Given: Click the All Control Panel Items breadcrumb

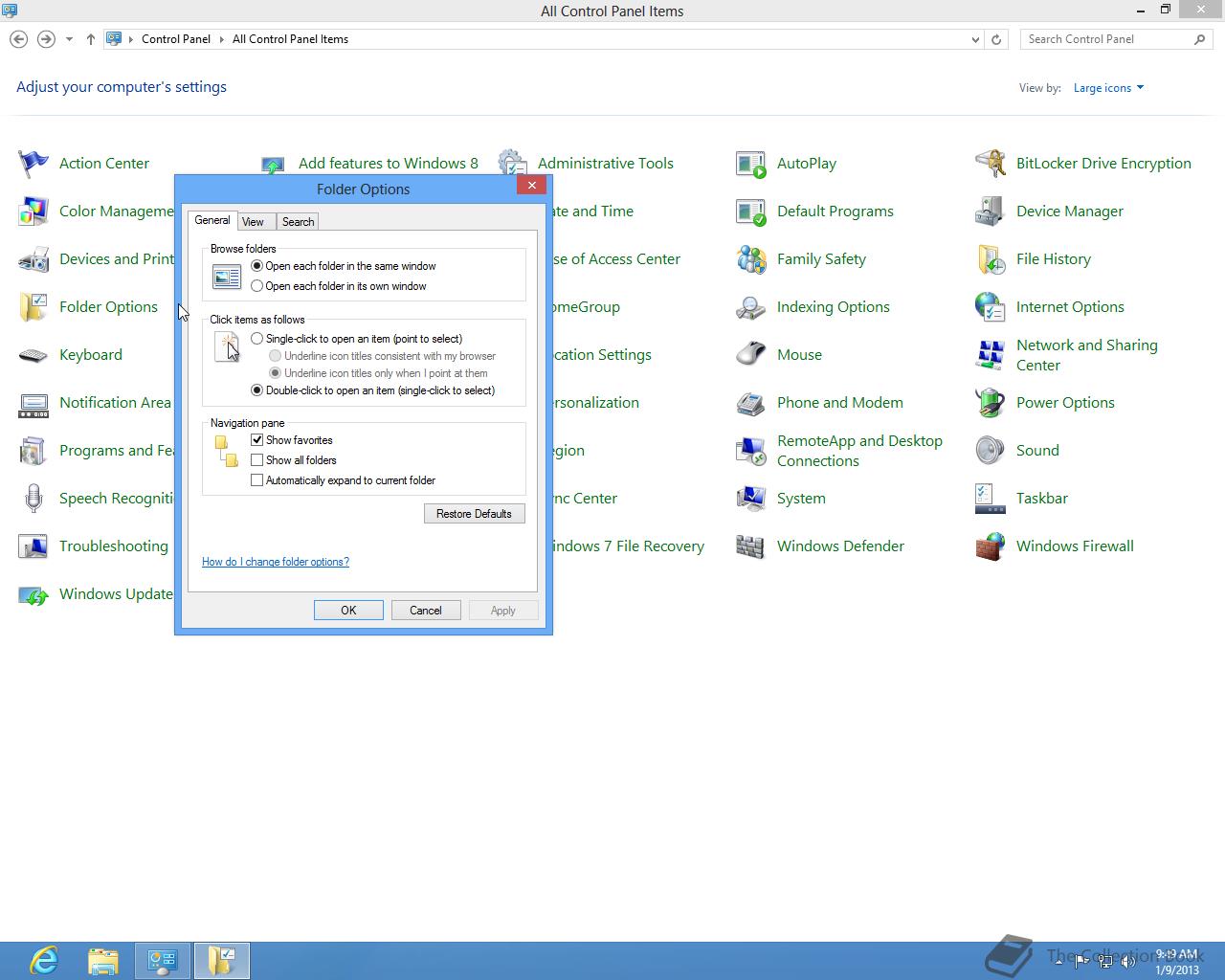Looking at the screenshot, I should coord(290,39).
